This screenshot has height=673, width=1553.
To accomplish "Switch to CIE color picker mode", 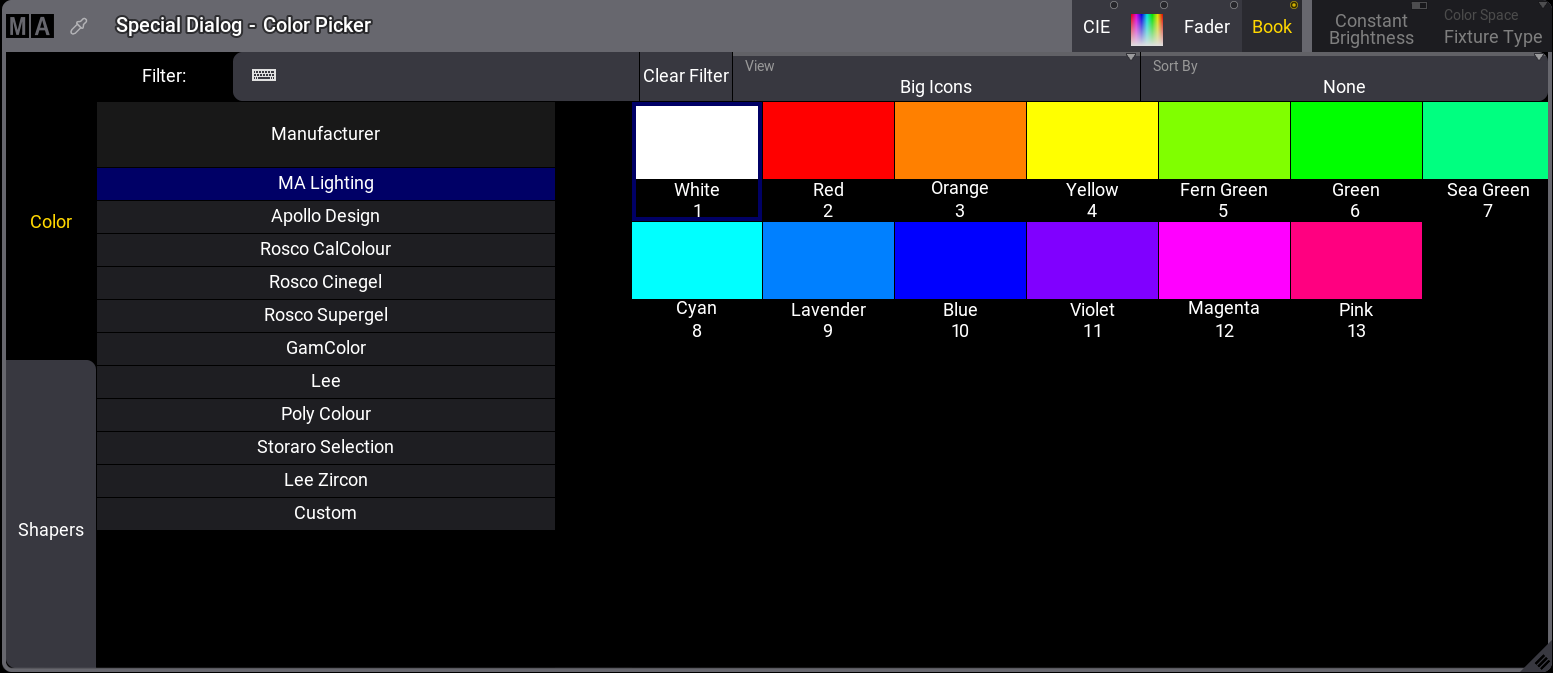I will point(1097,28).
